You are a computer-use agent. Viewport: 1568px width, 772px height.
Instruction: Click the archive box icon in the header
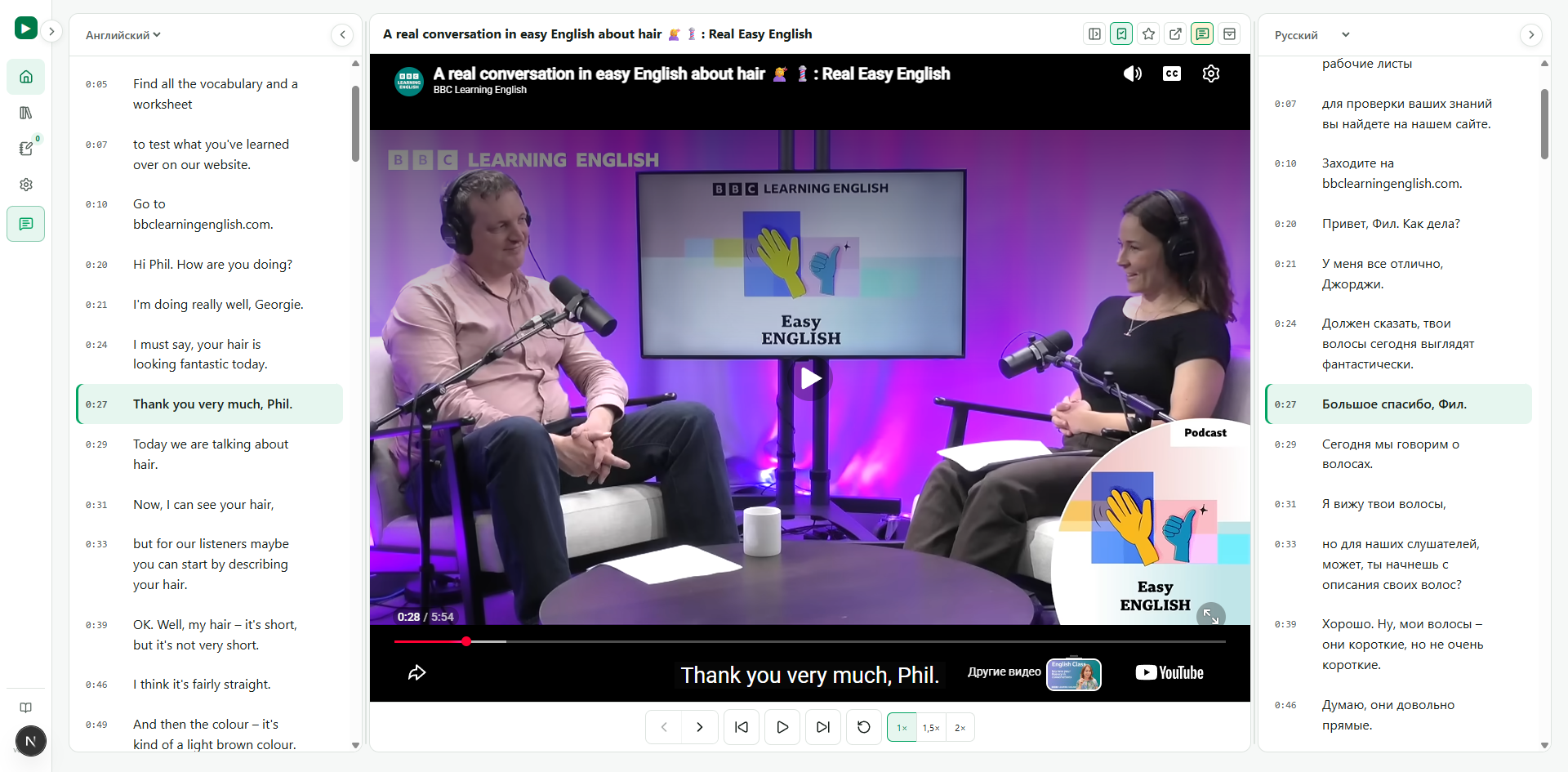pyautogui.click(x=1229, y=34)
